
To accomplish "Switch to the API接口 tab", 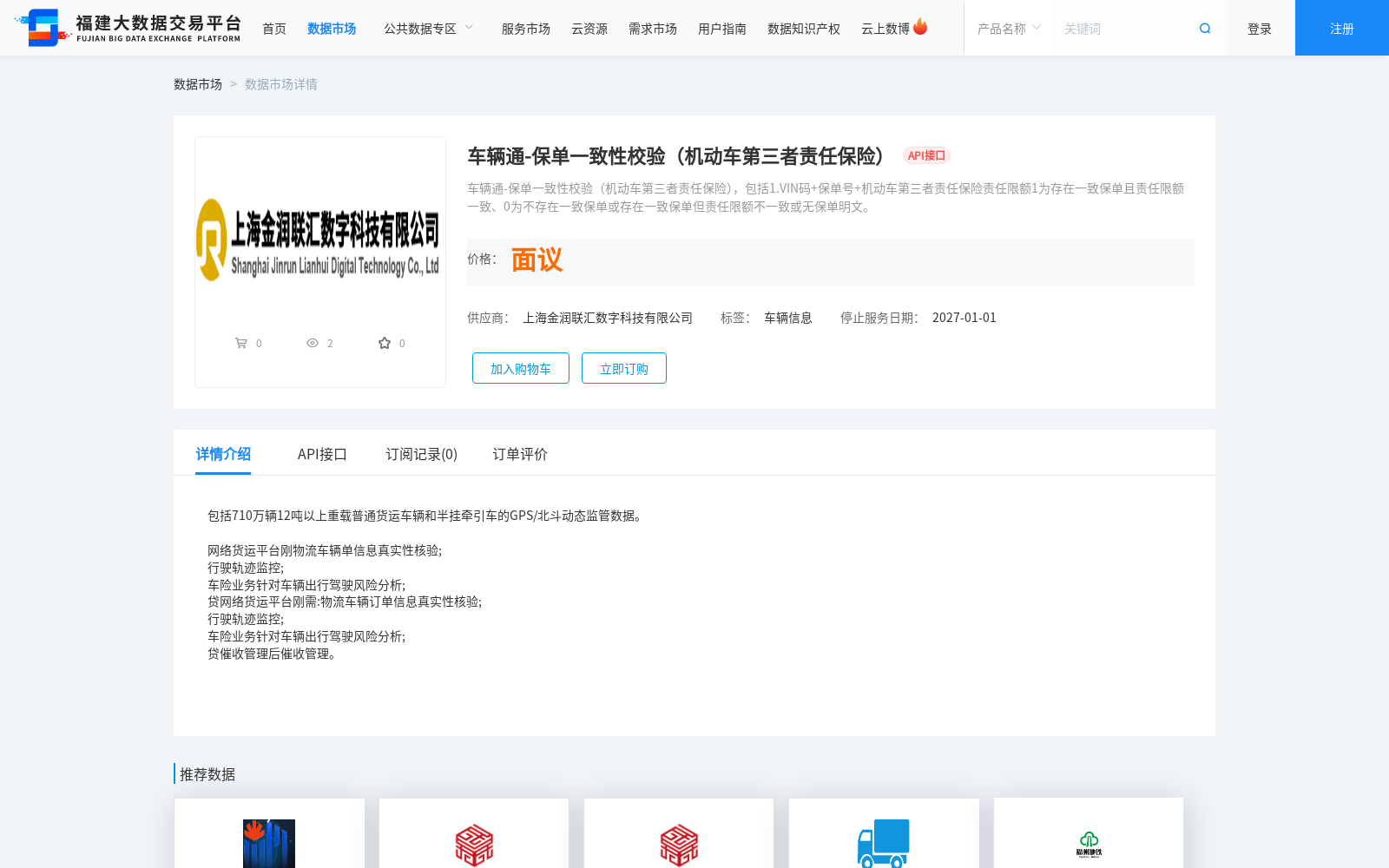I will tap(322, 454).
